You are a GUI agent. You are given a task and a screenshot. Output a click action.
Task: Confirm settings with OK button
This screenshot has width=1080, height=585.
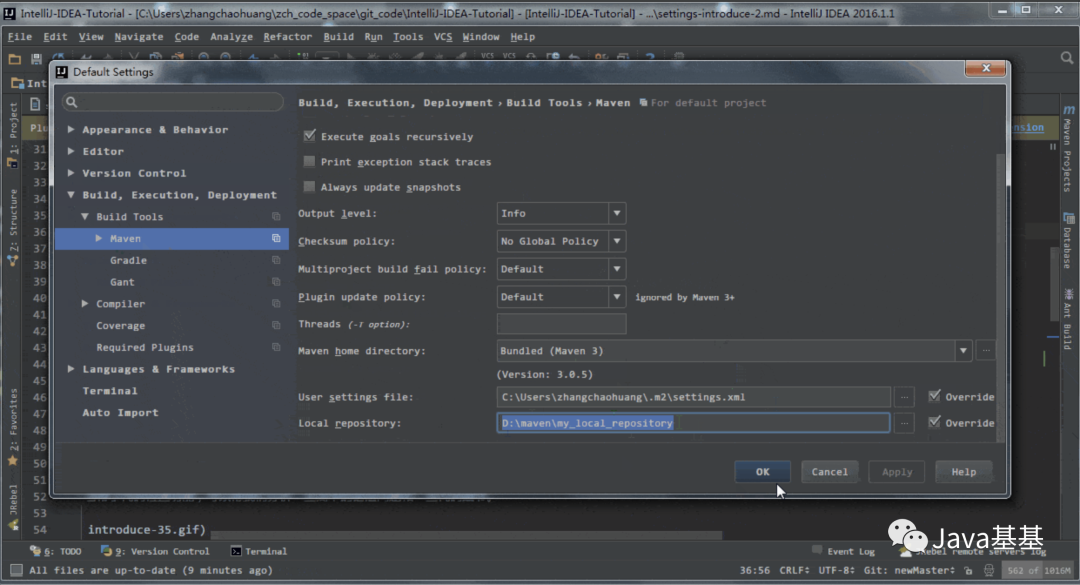click(762, 472)
